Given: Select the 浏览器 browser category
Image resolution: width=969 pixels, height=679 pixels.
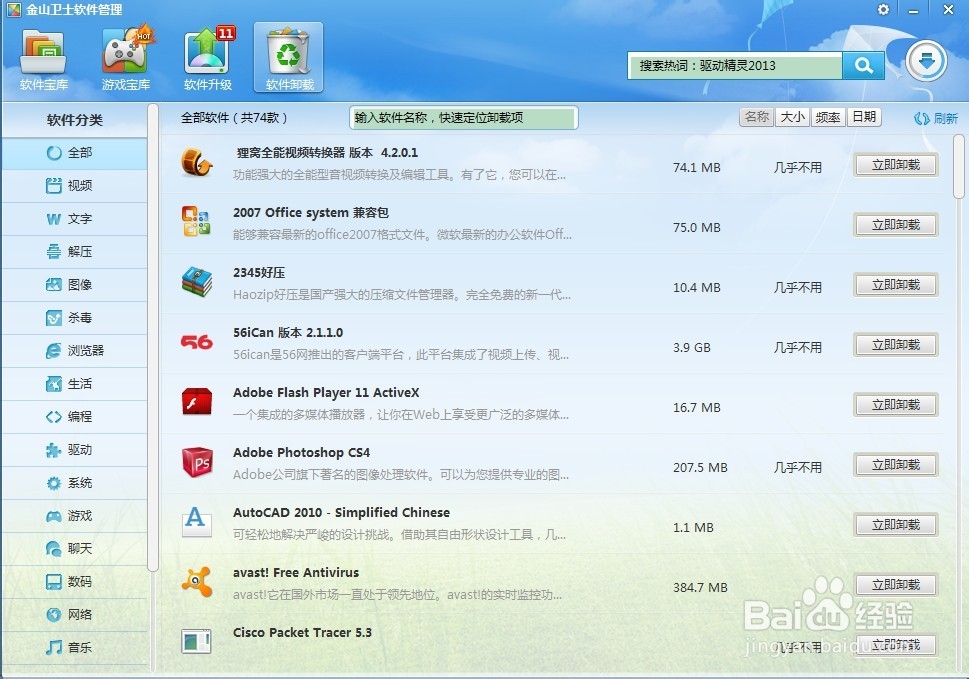Looking at the screenshot, I should point(74,350).
